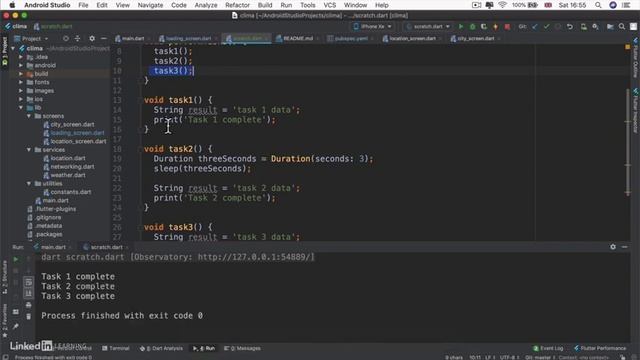This screenshot has height=360, width=640.
Task: Open the AVD manager icon
Action: (584, 27)
